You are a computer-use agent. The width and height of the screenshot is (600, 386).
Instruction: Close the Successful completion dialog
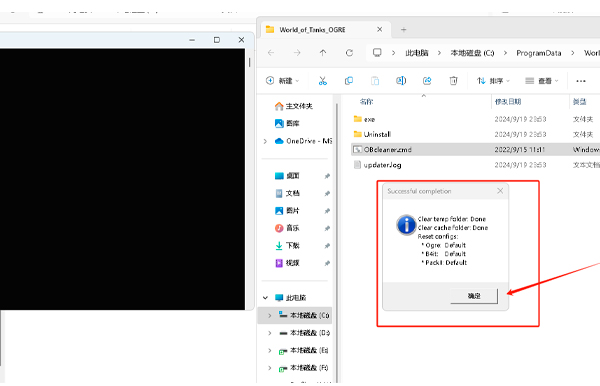[500, 191]
